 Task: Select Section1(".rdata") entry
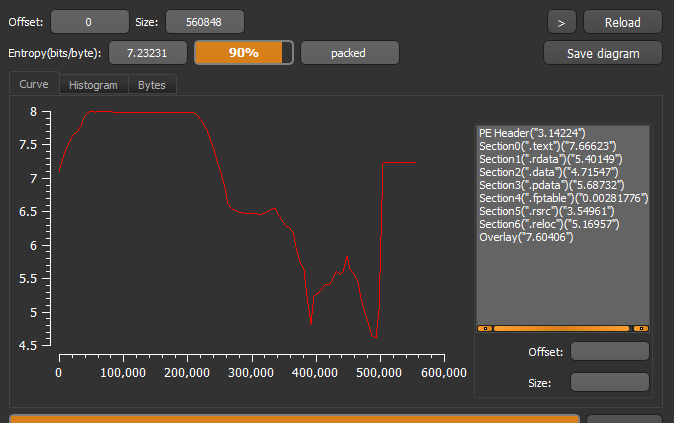pos(563,159)
